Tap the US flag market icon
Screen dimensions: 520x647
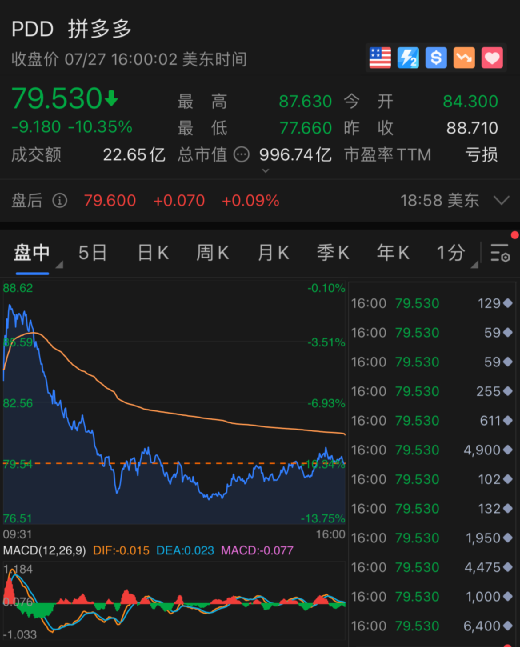pyautogui.click(x=380, y=58)
